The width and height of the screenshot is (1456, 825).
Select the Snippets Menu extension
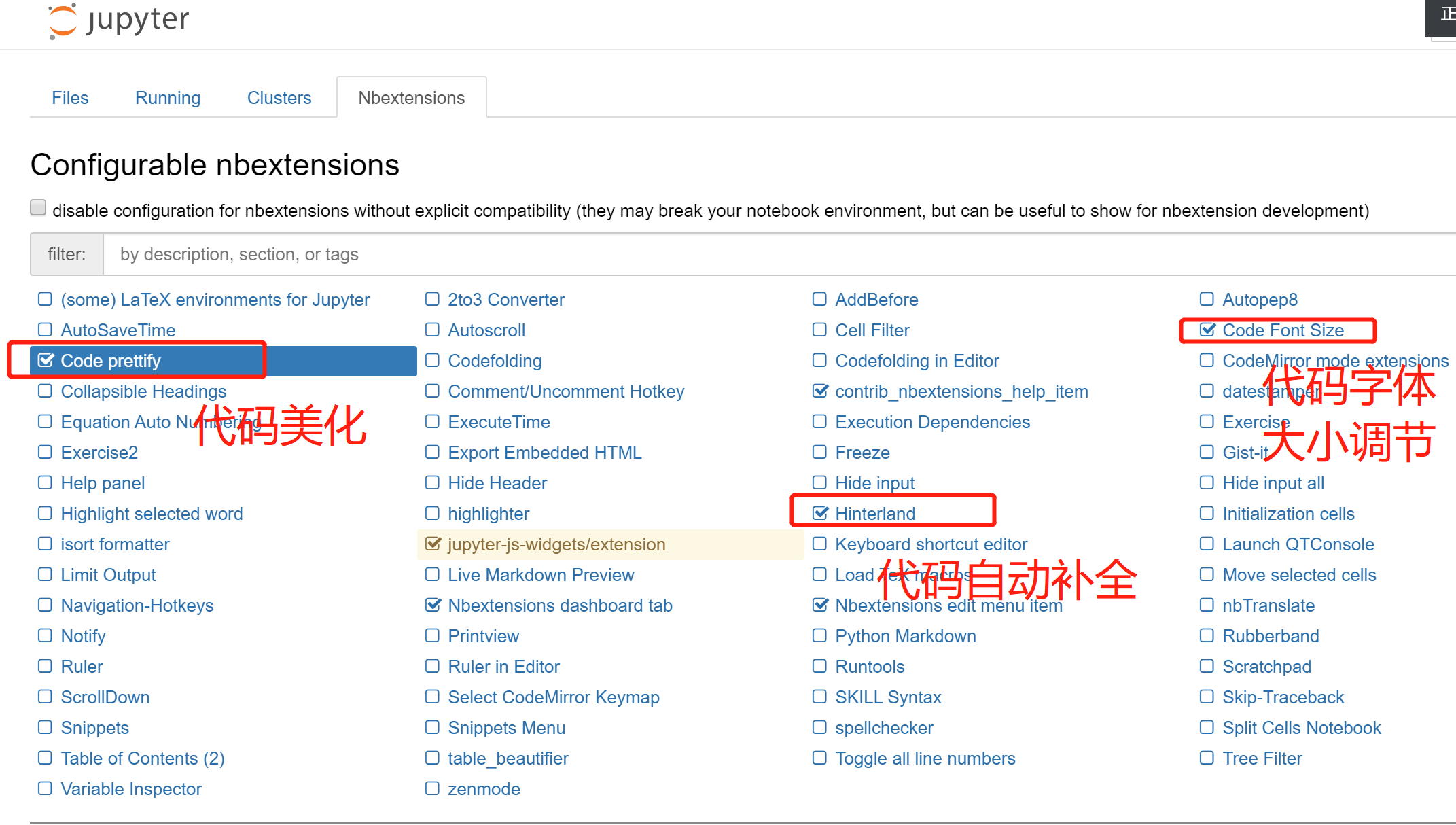pos(506,728)
